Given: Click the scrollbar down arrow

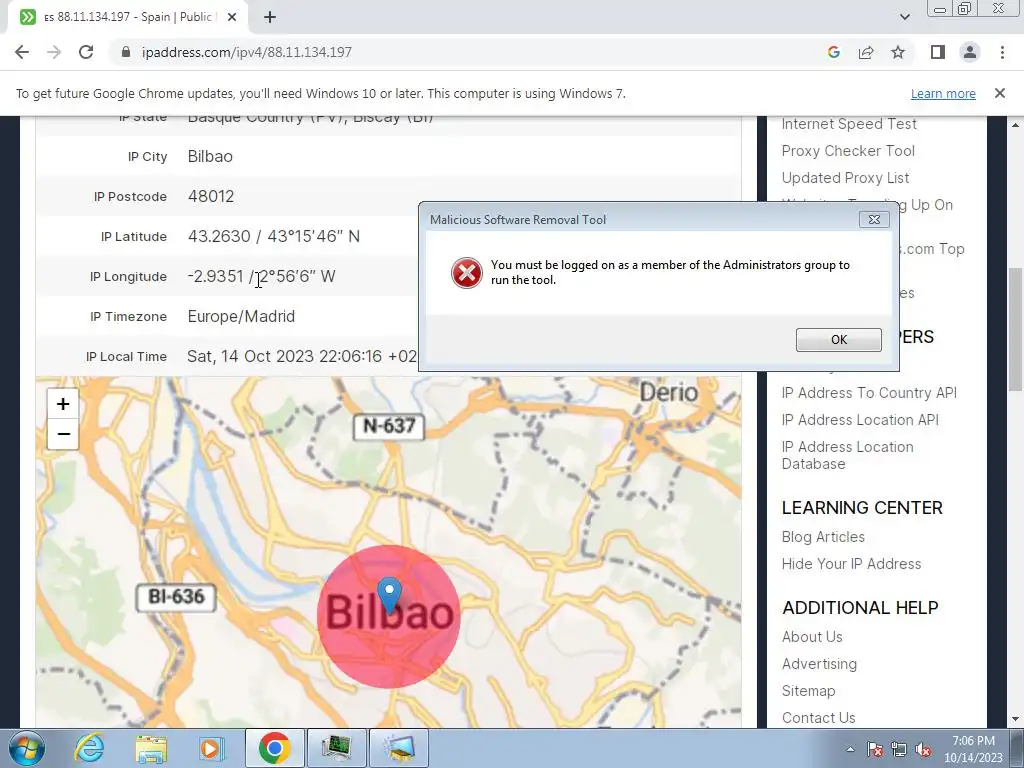Looking at the screenshot, I should (1014, 720).
